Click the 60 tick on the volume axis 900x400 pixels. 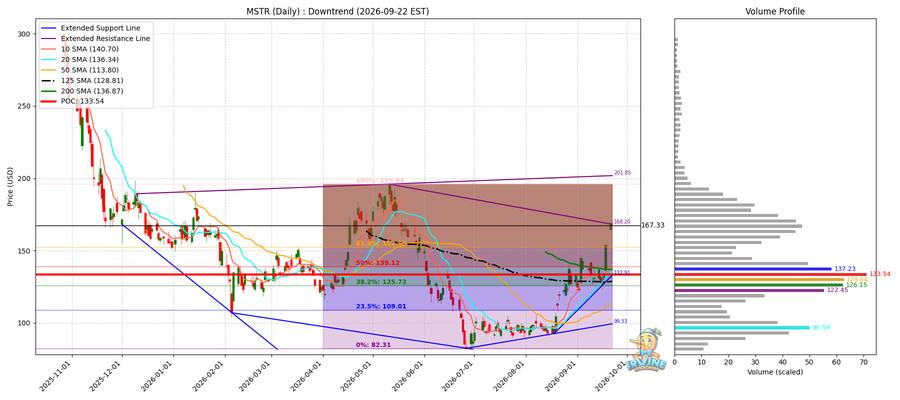[x=836, y=362]
